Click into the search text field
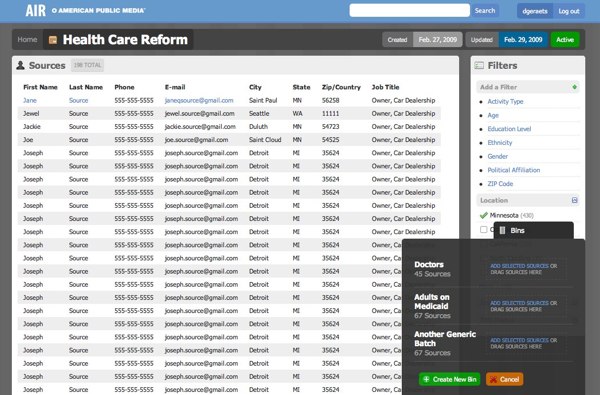600x395 pixels. (x=409, y=10)
